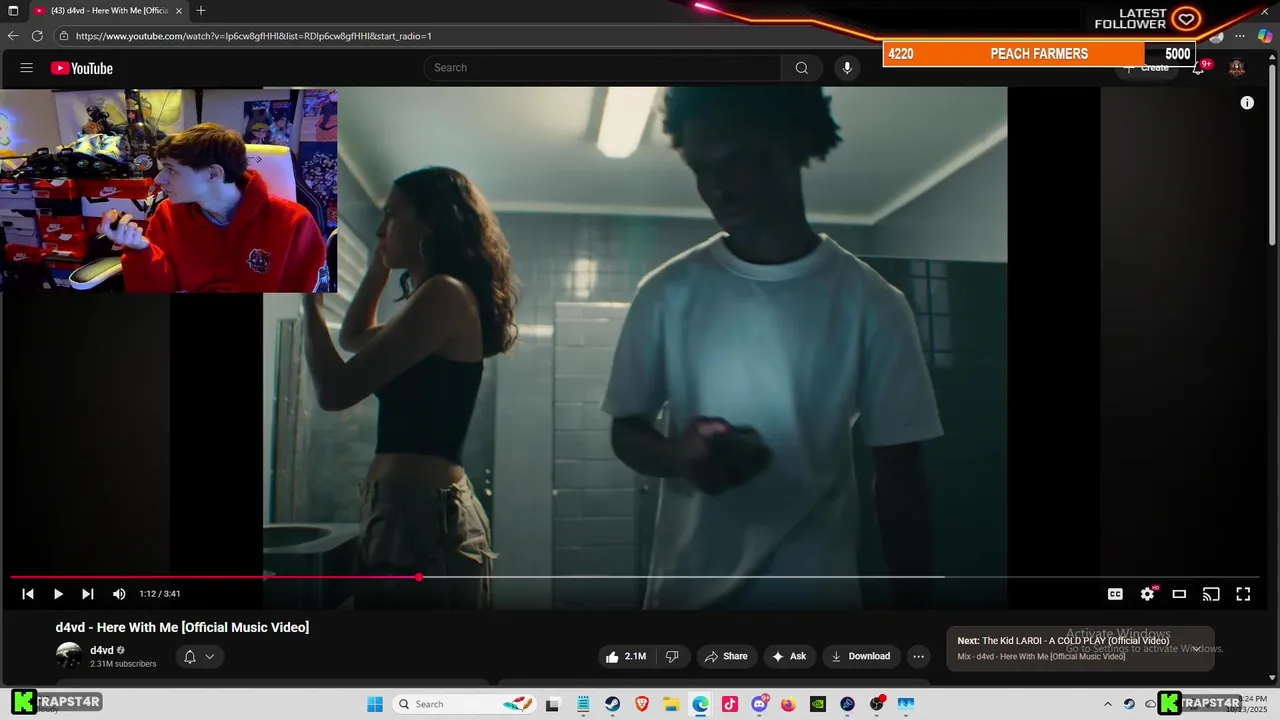Open the YouTube hamburger guide menu

(27, 68)
